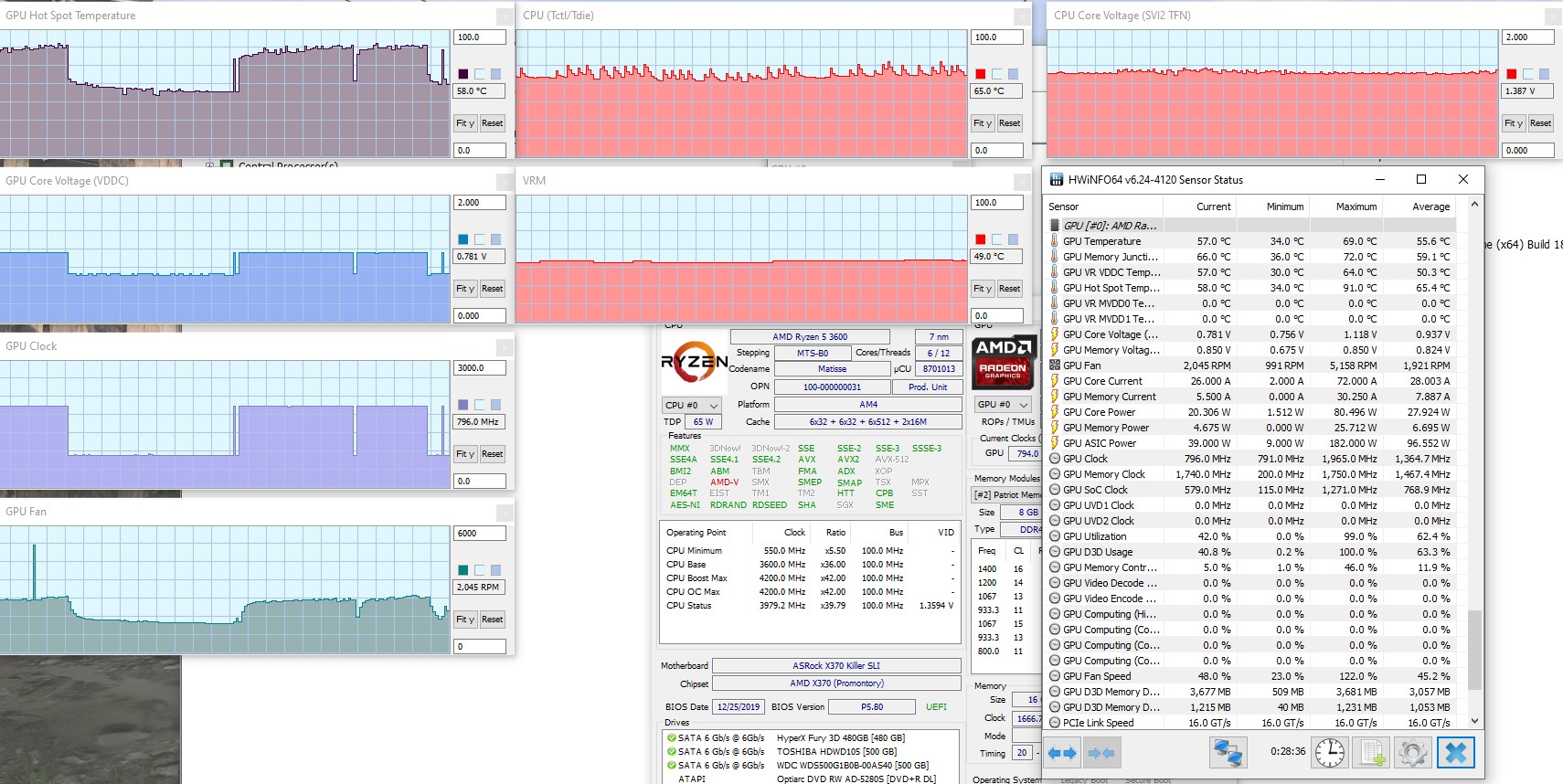Open the CPU #0 selector dropdown
The height and width of the screenshot is (784, 1563).
tap(692, 405)
